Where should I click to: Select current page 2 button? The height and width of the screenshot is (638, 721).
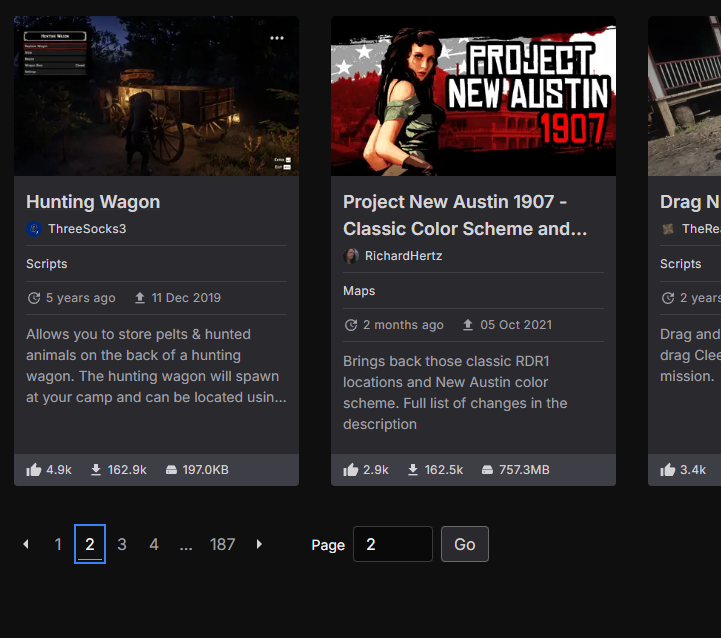90,544
